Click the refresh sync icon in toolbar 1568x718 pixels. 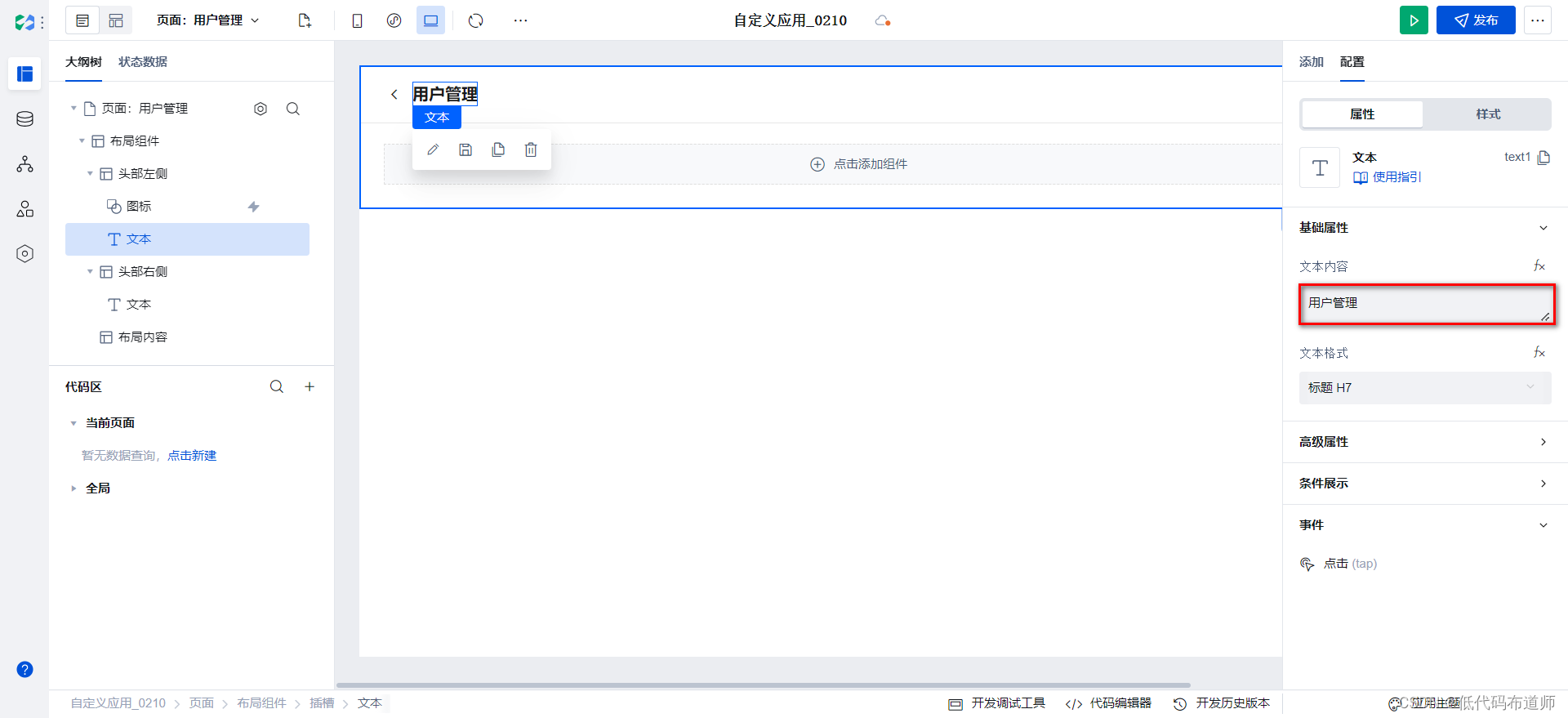[476, 20]
